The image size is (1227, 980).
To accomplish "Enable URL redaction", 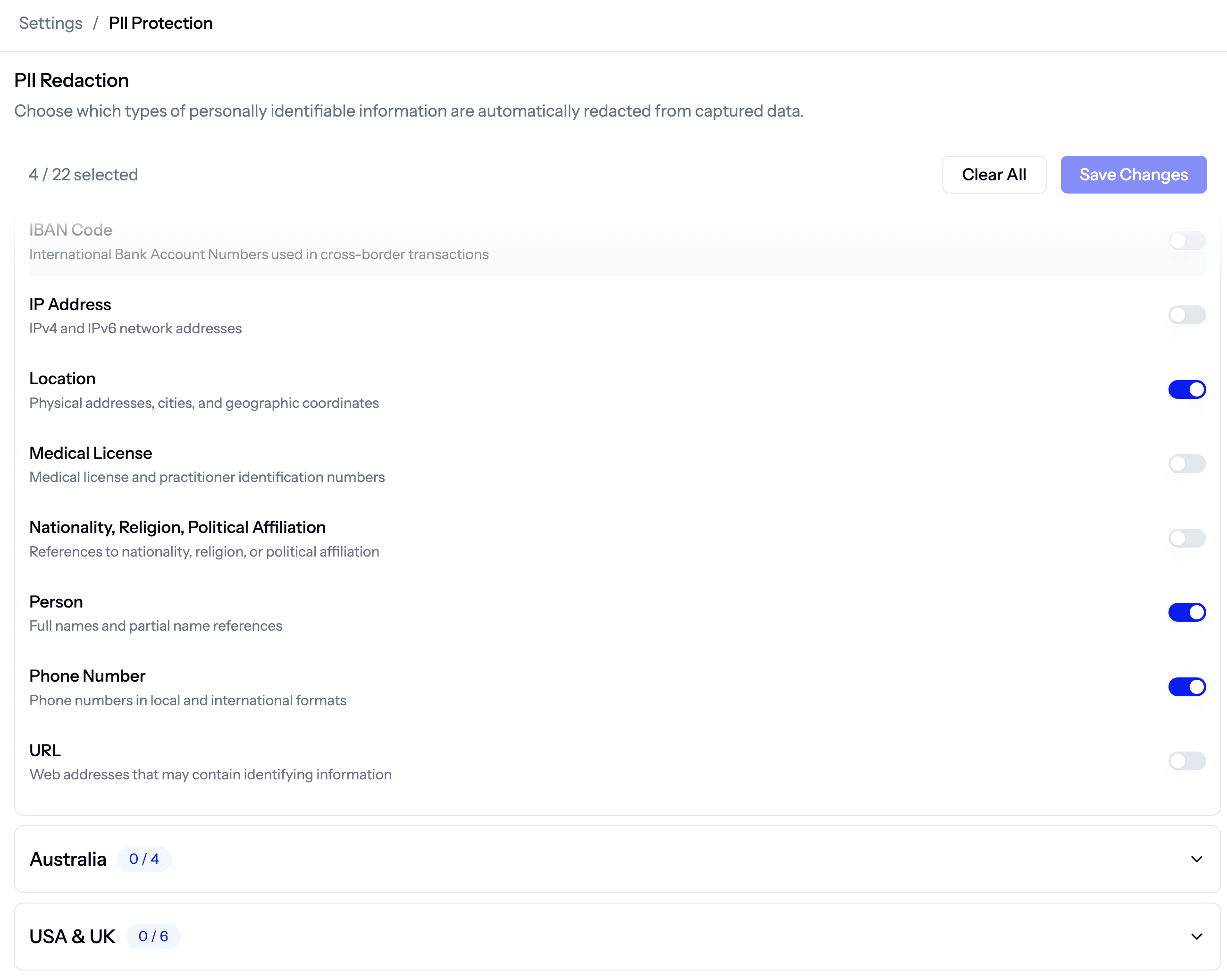I will tap(1187, 761).
